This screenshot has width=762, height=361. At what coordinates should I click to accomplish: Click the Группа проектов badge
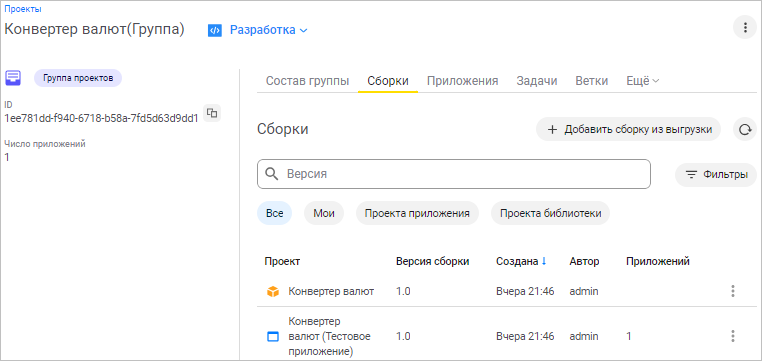[78, 78]
